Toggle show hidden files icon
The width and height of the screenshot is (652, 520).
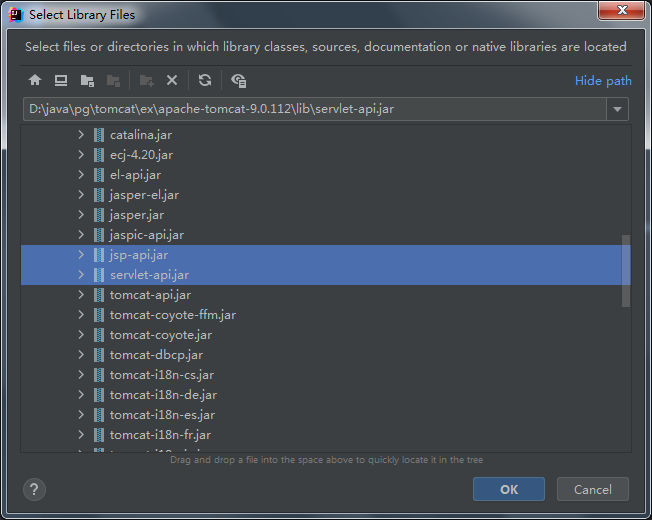click(x=239, y=80)
